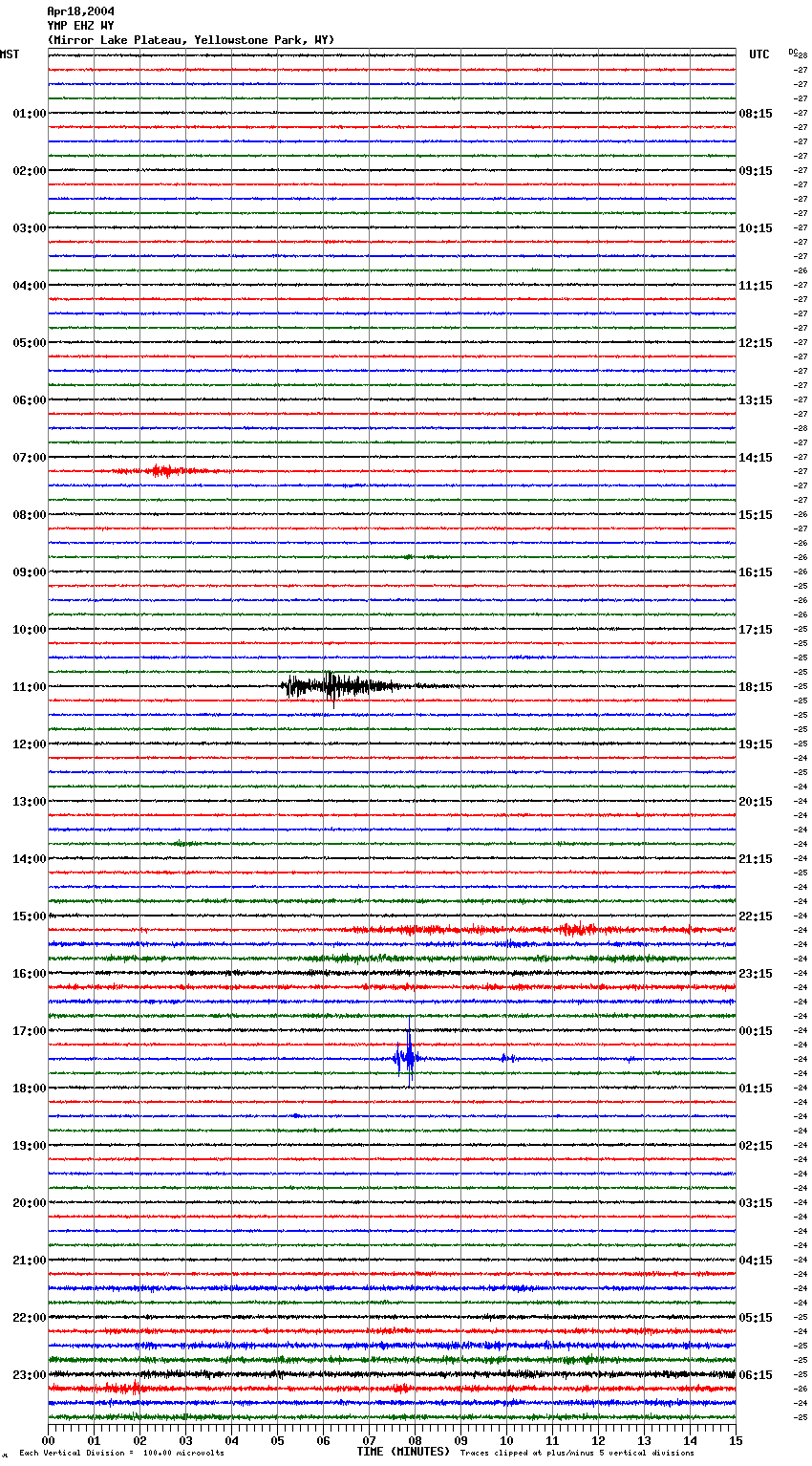Click the TIME (MINUTES) axis label
Image resolution: width=812 pixels, height=1466 pixels.
(x=403, y=1452)
